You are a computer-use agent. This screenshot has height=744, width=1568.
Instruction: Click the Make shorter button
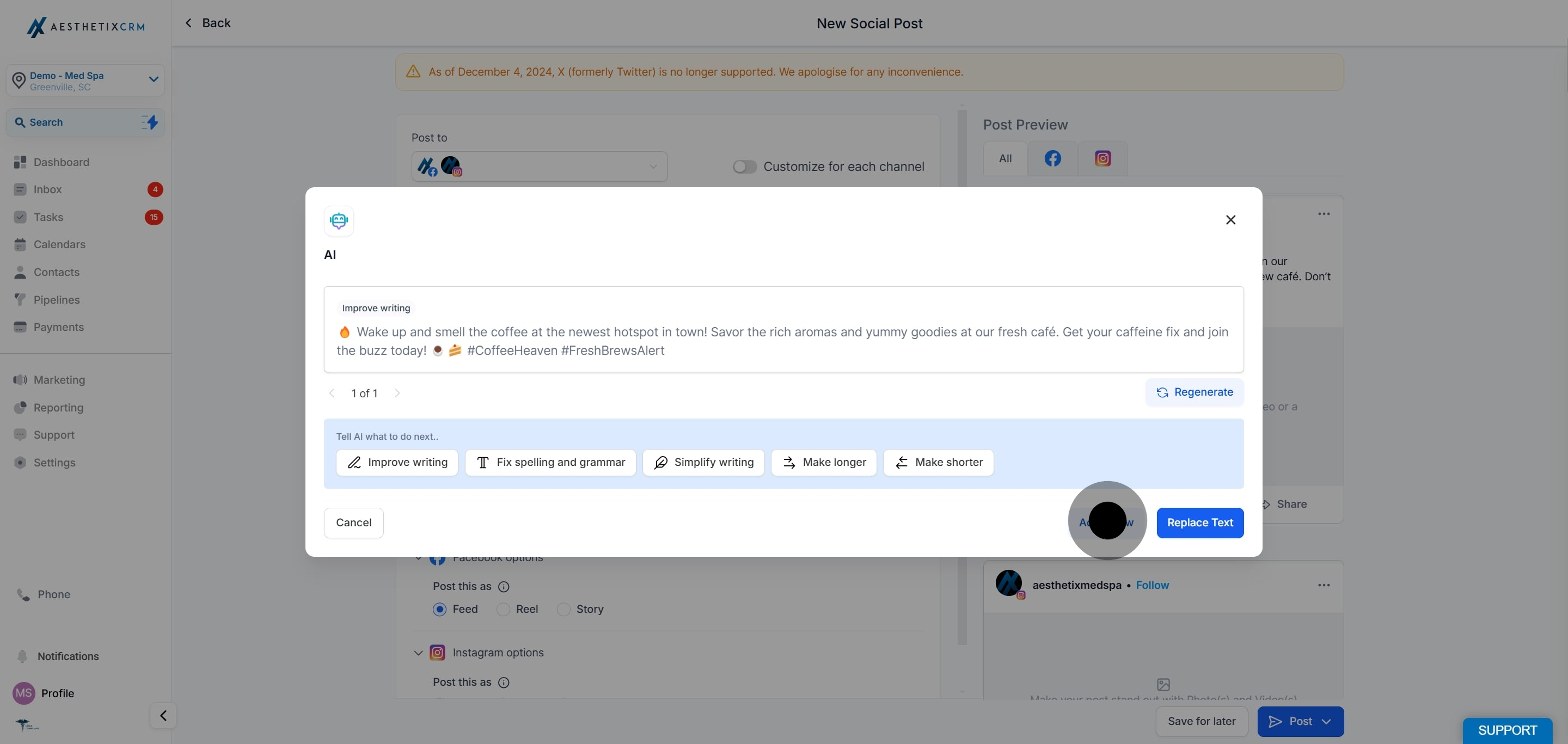coord(938,462)
